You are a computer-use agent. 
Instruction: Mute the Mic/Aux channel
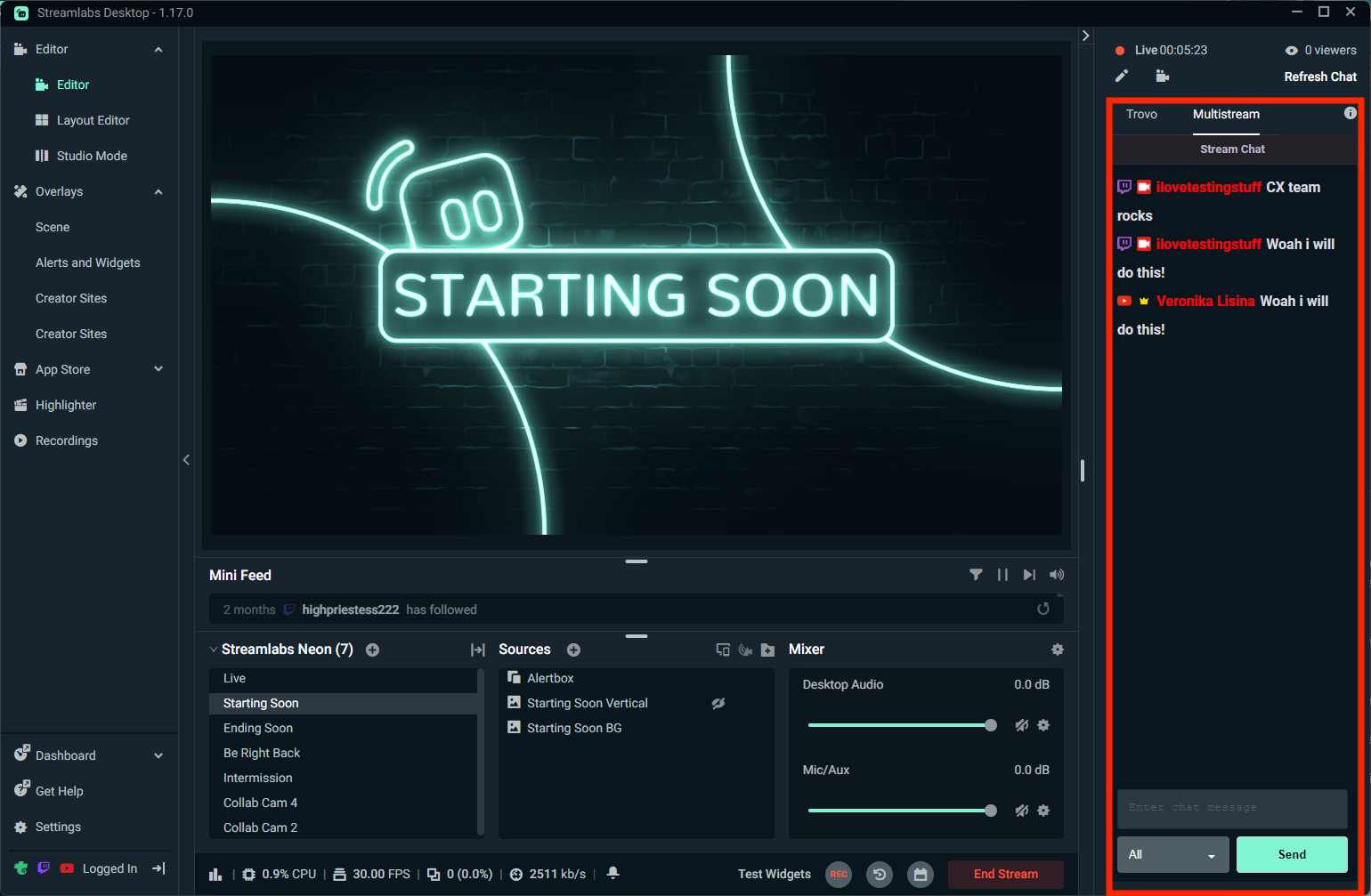[1021, 811]
